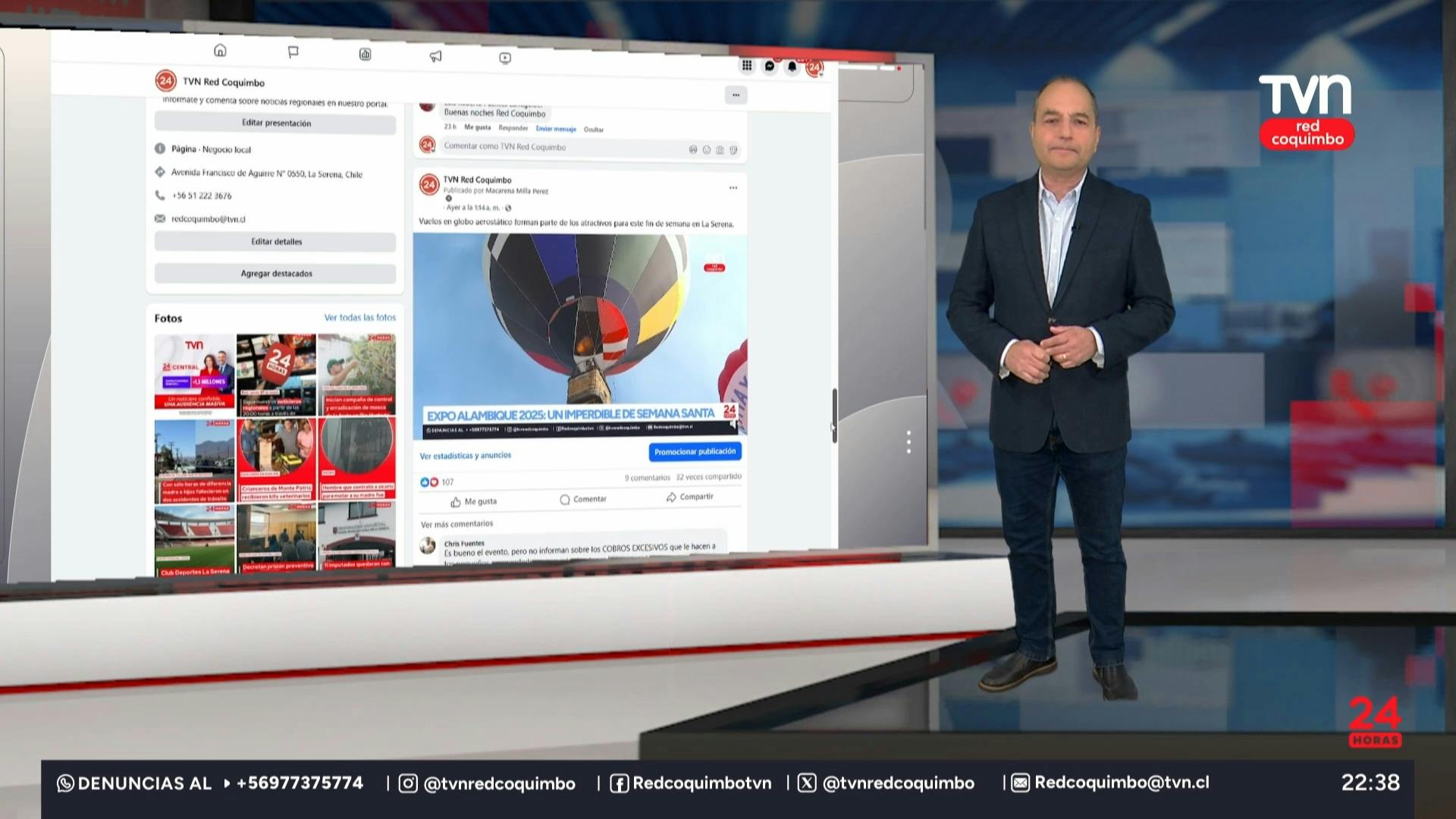
Task: Click the phone number +56 51 222 3676
Action: [x=202, y=196]
